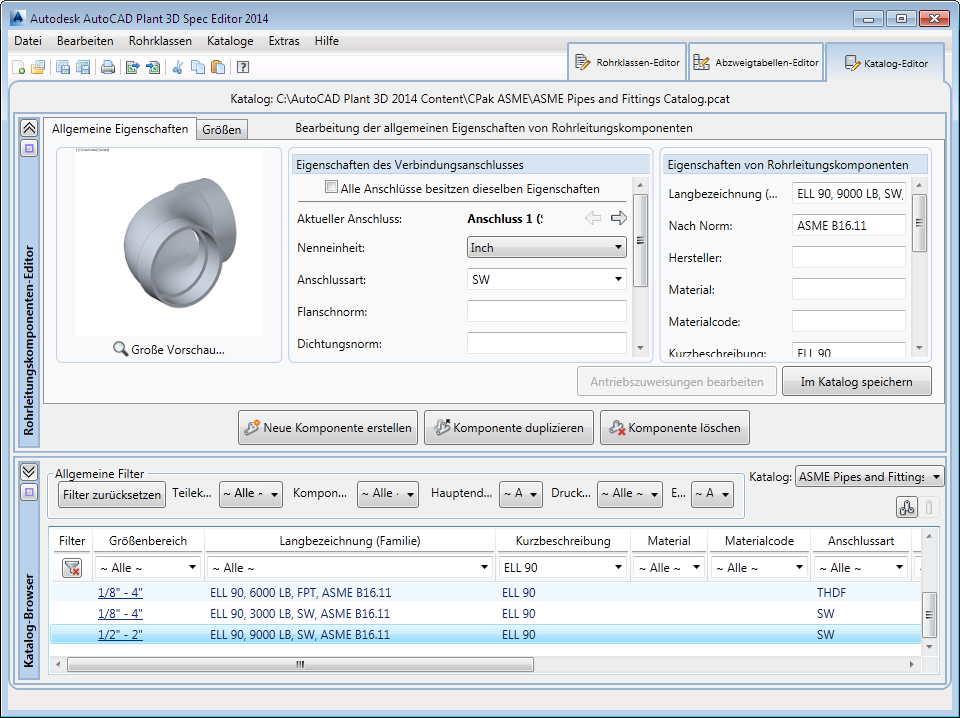This screenshot has height=718, width=960.
Task: Open the Kompon... filter dropdown
Action: [x=388, y=494]
